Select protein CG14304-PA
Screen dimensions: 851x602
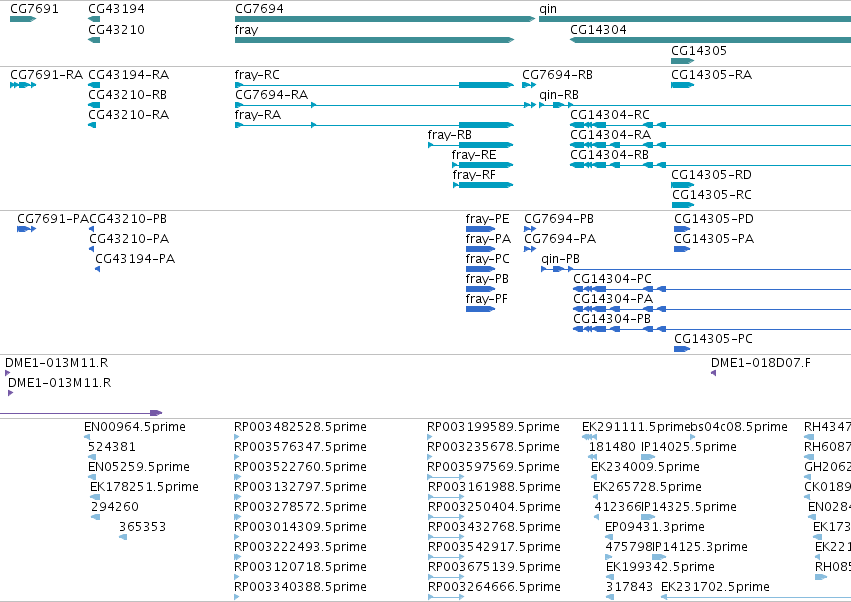pos(613,299)
